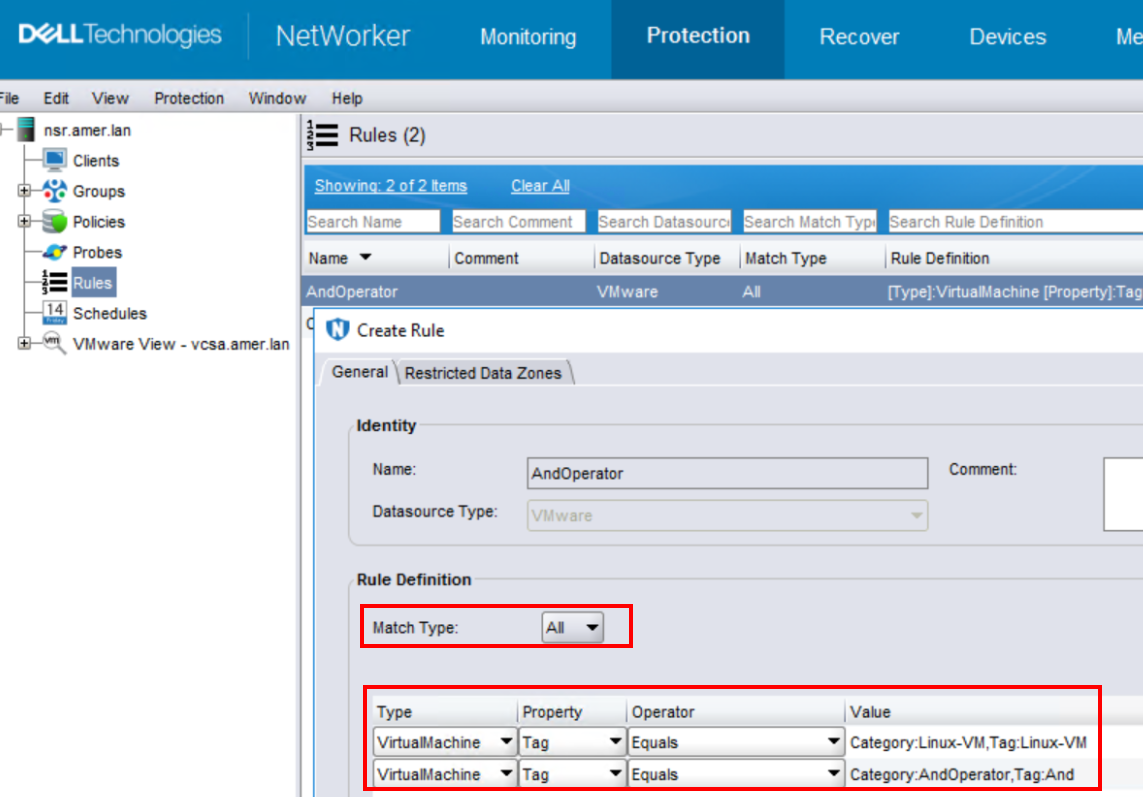Open the Match Type dropdown
The image size is (1143, 797).
pos(573,628)
